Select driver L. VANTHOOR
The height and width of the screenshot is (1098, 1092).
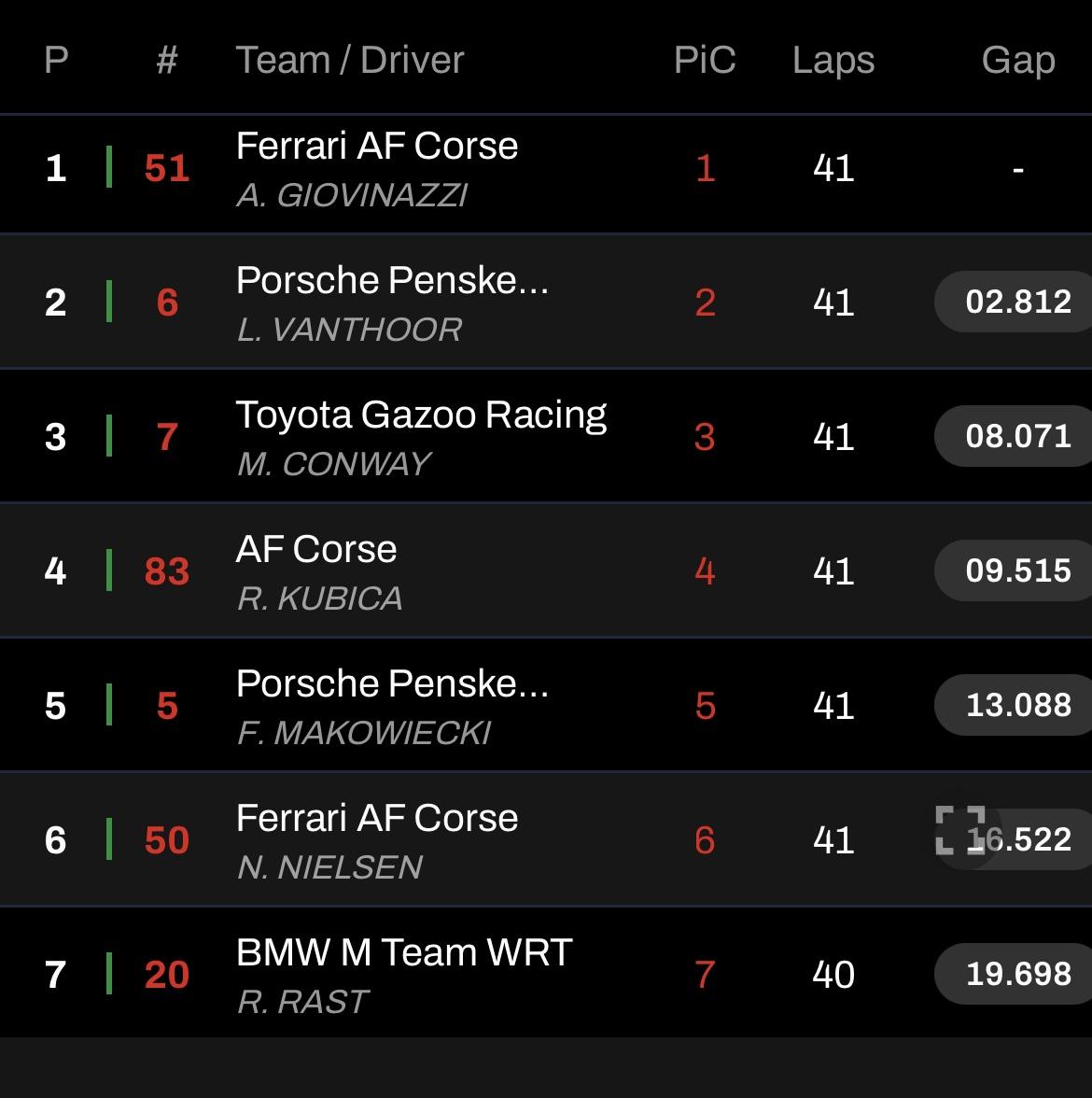[349, 330]
